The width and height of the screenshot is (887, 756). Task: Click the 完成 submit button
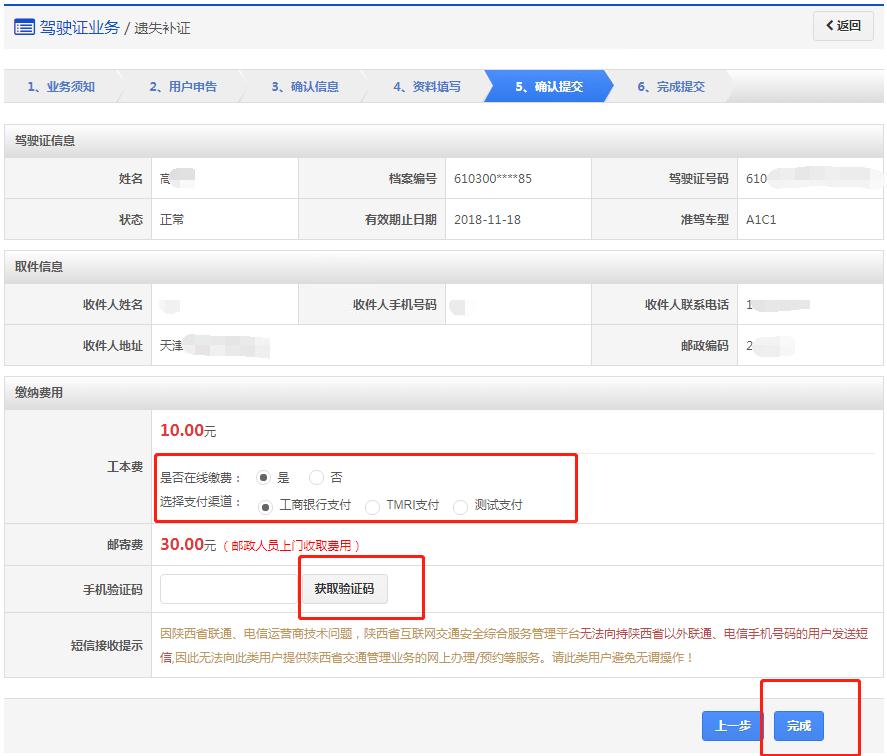pyautogui.click(x=798, y=726)
